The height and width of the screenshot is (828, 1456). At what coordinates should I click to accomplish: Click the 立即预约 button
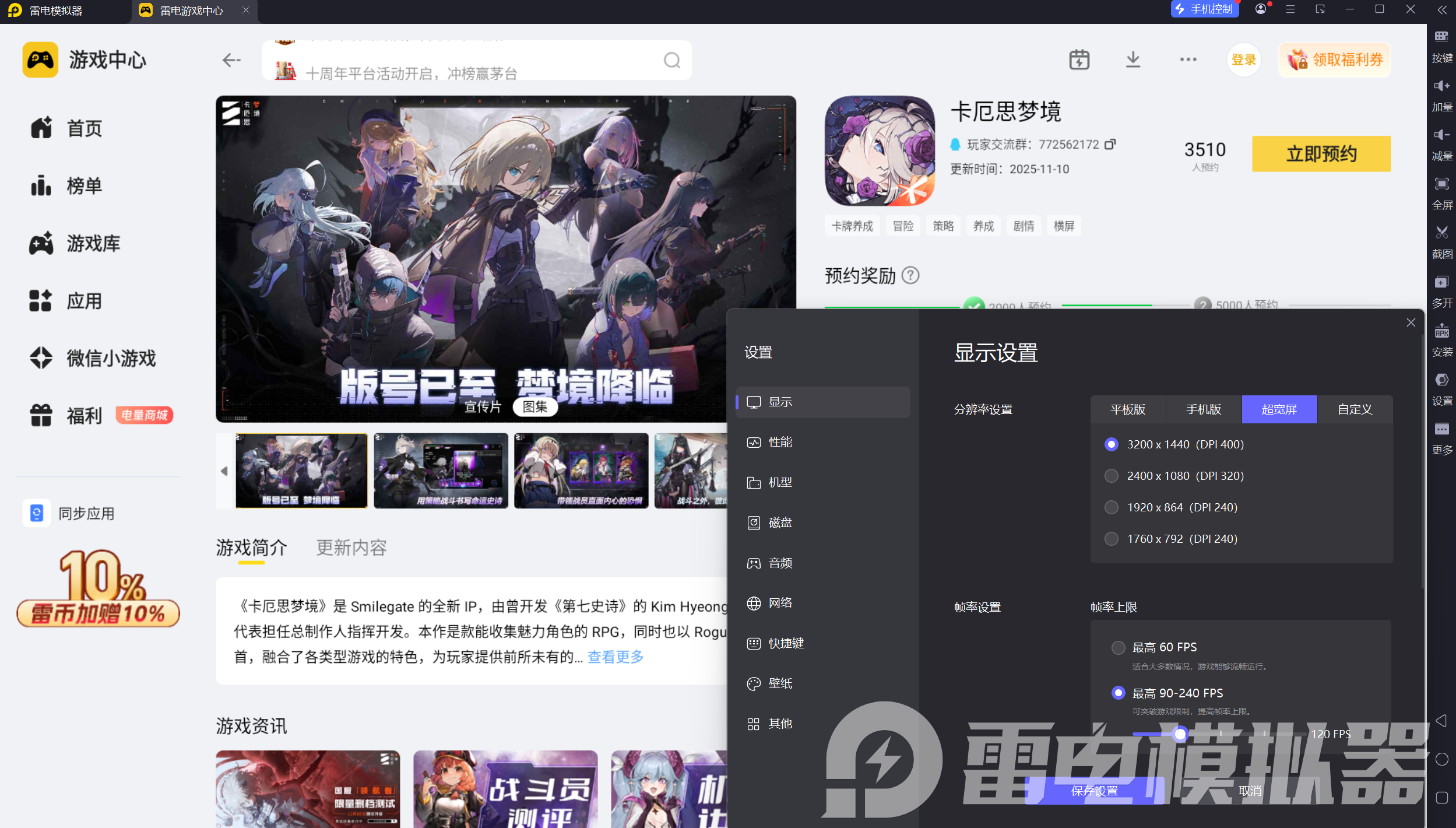point(1321,154)
